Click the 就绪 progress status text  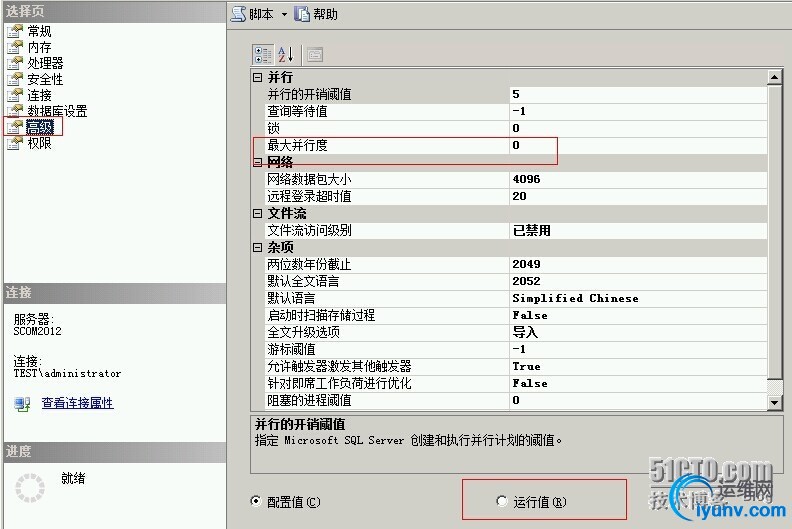pos(73,478)
